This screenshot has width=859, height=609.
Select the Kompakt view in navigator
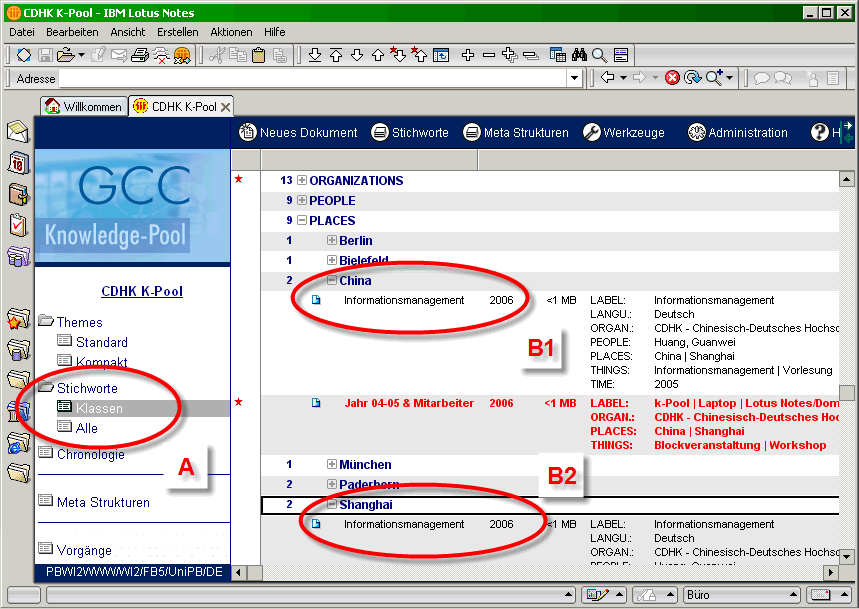(101, 362)
